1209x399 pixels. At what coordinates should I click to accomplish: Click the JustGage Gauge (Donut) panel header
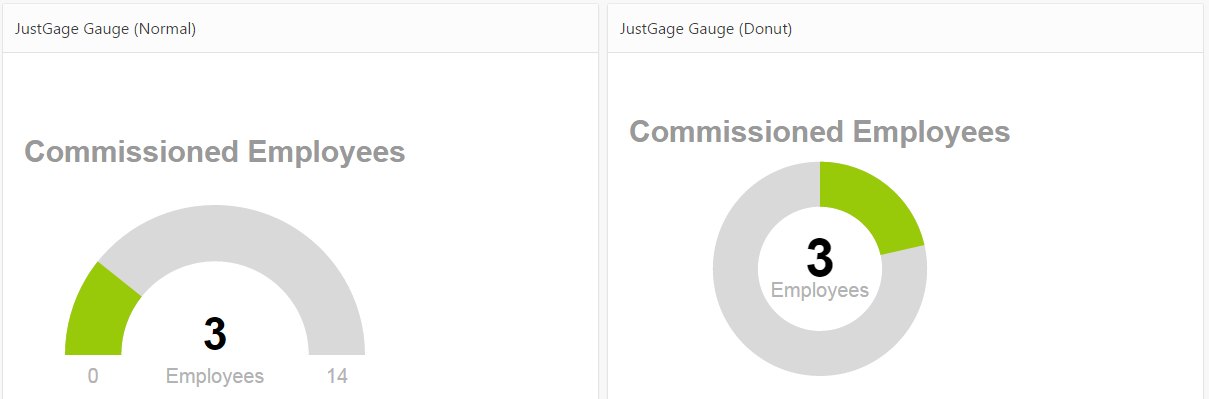905,29
